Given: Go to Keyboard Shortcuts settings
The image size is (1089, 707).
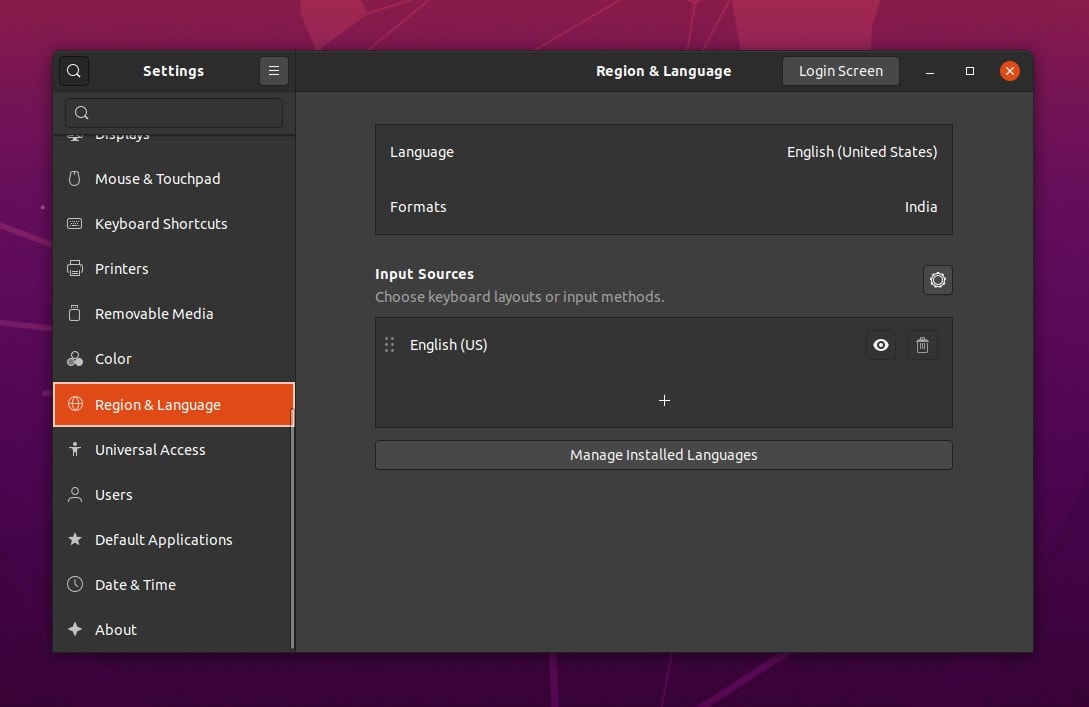Looking at the screenshot, I should [x=161, y=224].
